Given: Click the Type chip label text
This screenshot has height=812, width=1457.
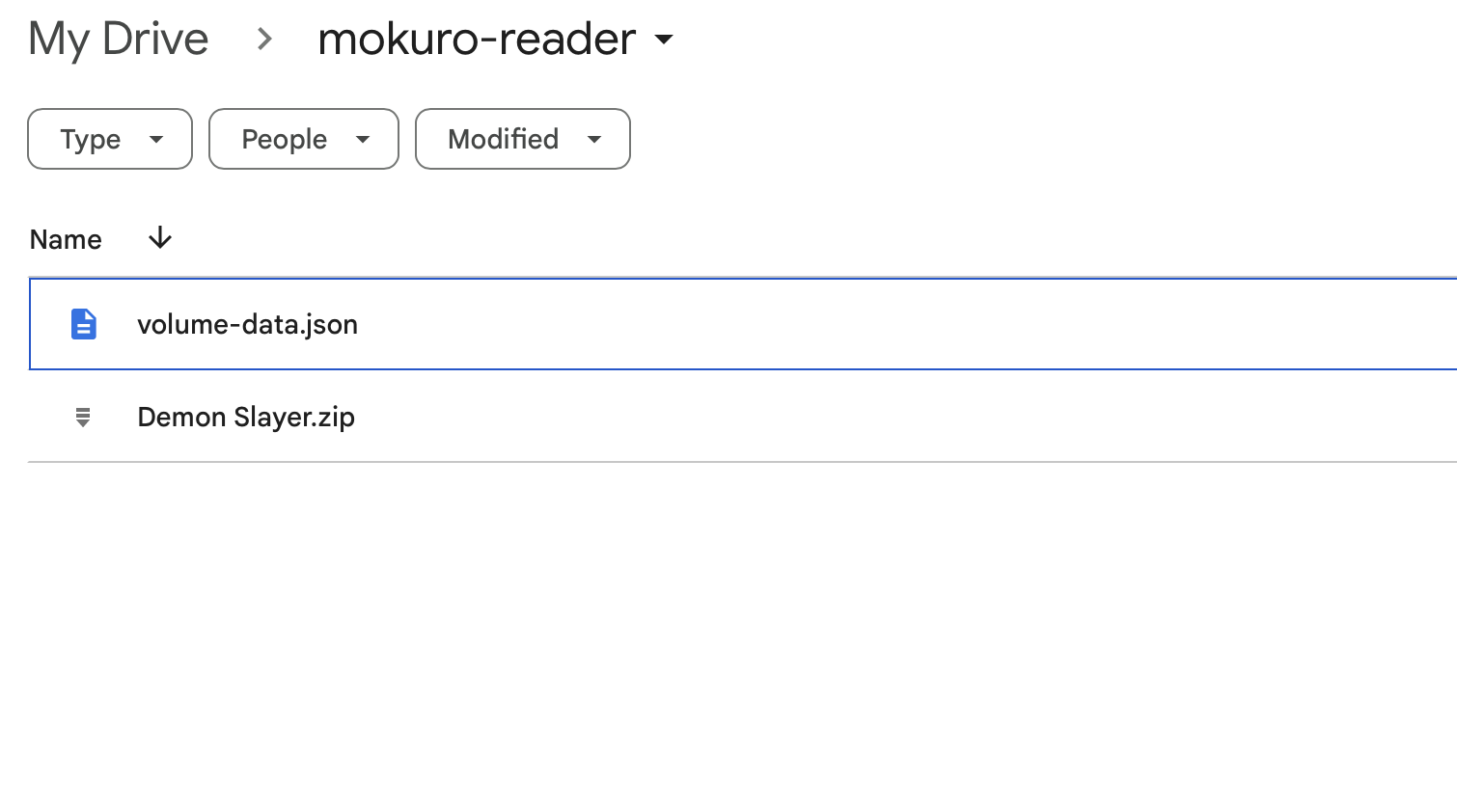Looking at the screenshot, I should coord(91,140).
